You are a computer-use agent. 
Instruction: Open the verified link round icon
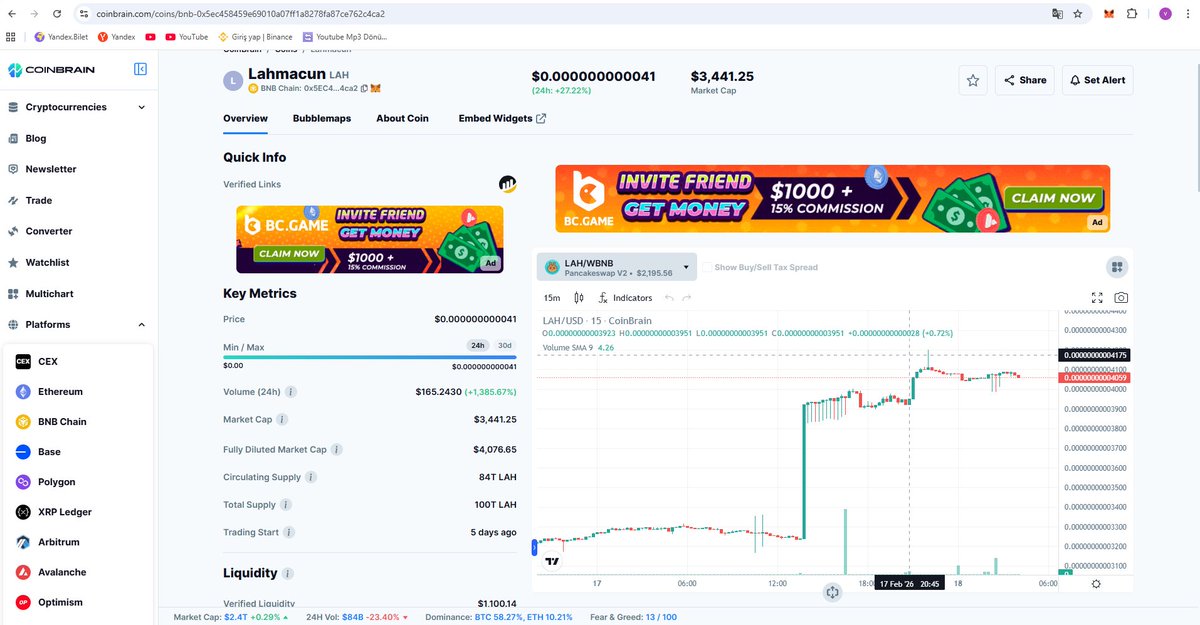pyautogui.click(x=508, y=184)
